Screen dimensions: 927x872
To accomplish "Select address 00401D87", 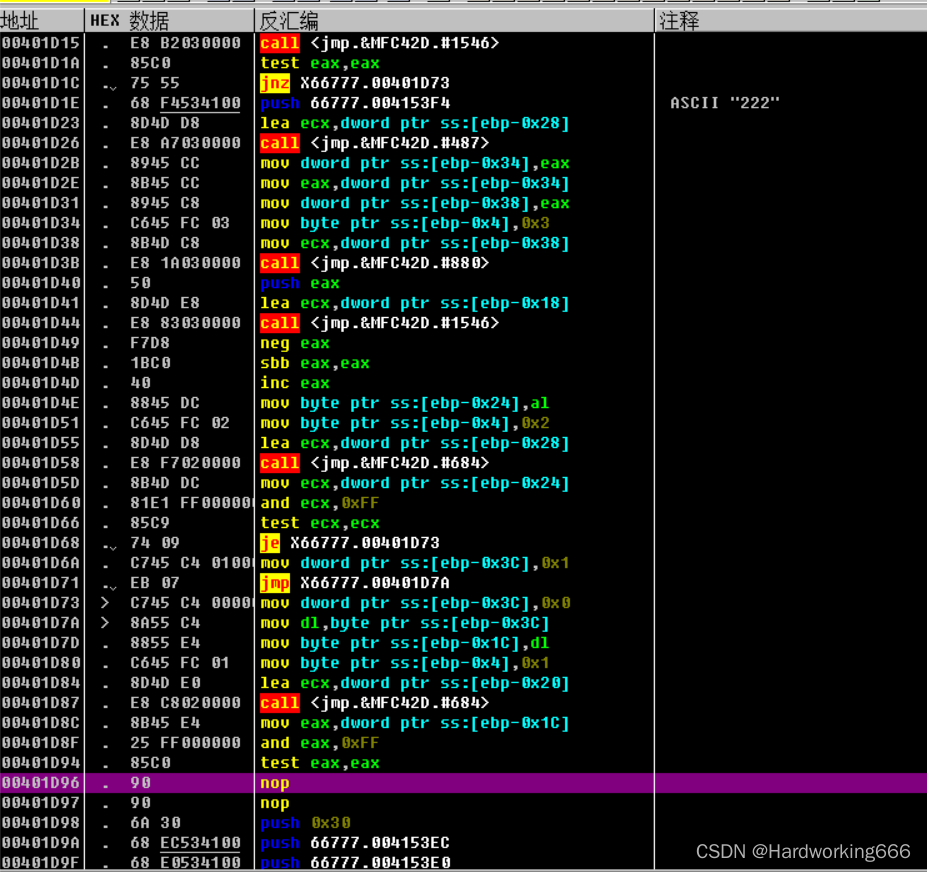I will tap(41, 703).
